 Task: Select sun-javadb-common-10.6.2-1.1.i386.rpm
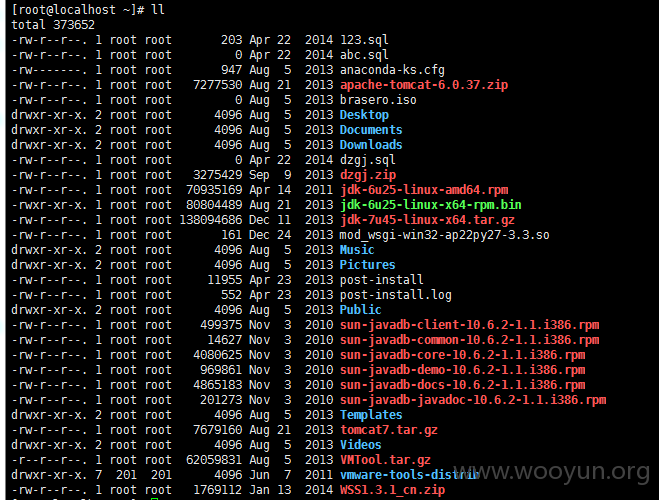(469, 340)
